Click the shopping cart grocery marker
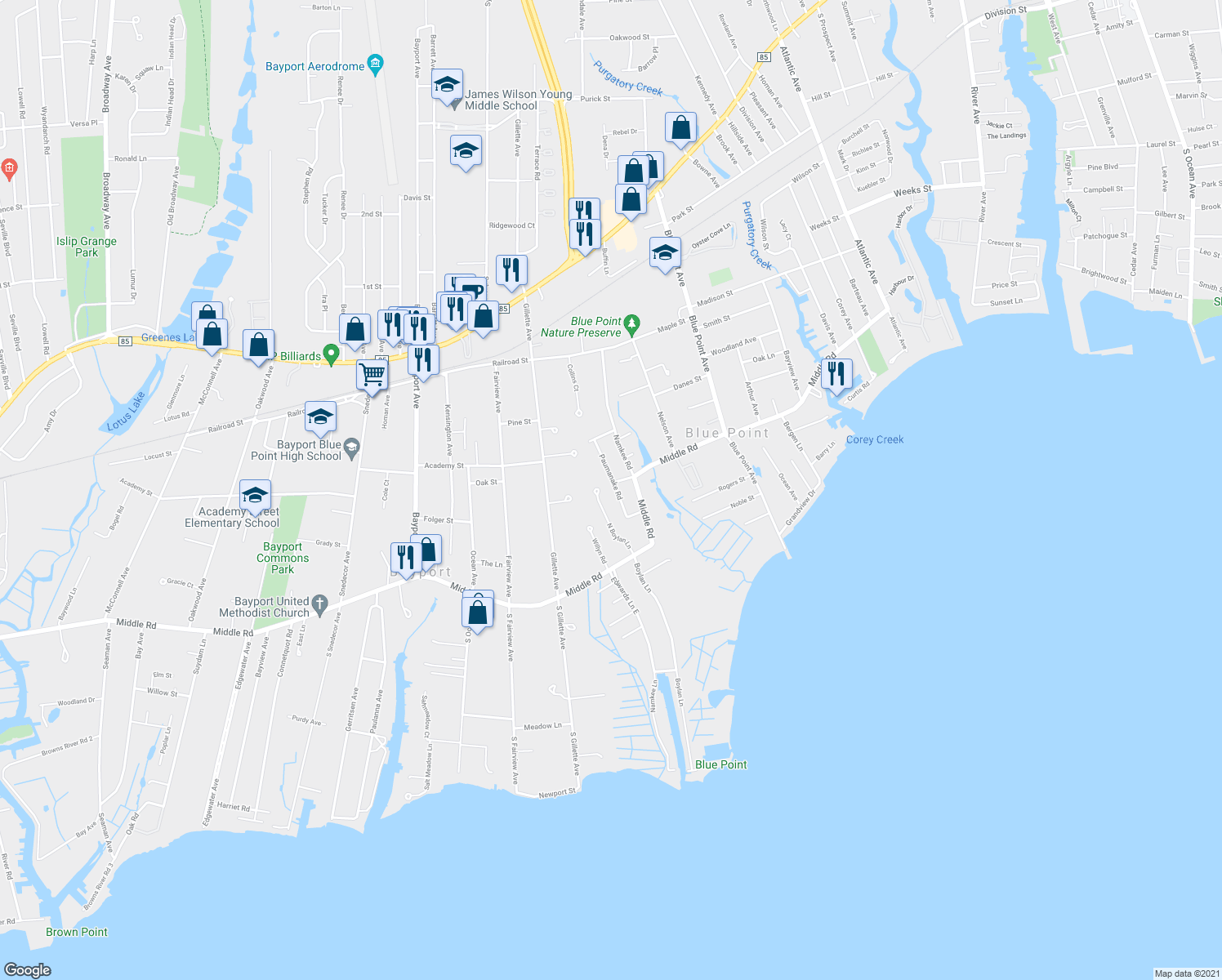 pos(372,375)
